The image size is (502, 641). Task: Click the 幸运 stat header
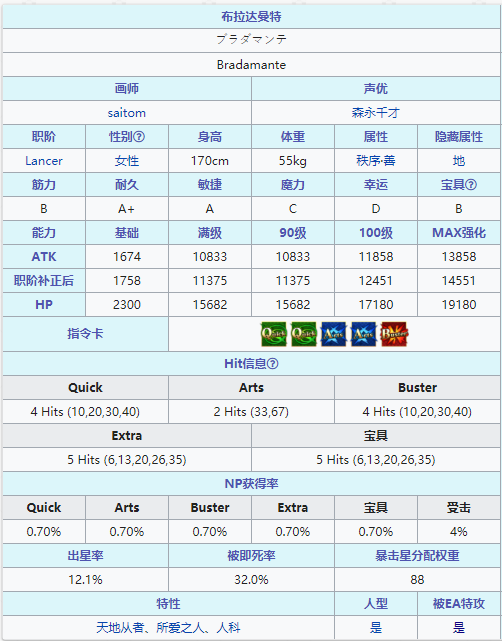point(376,185)
